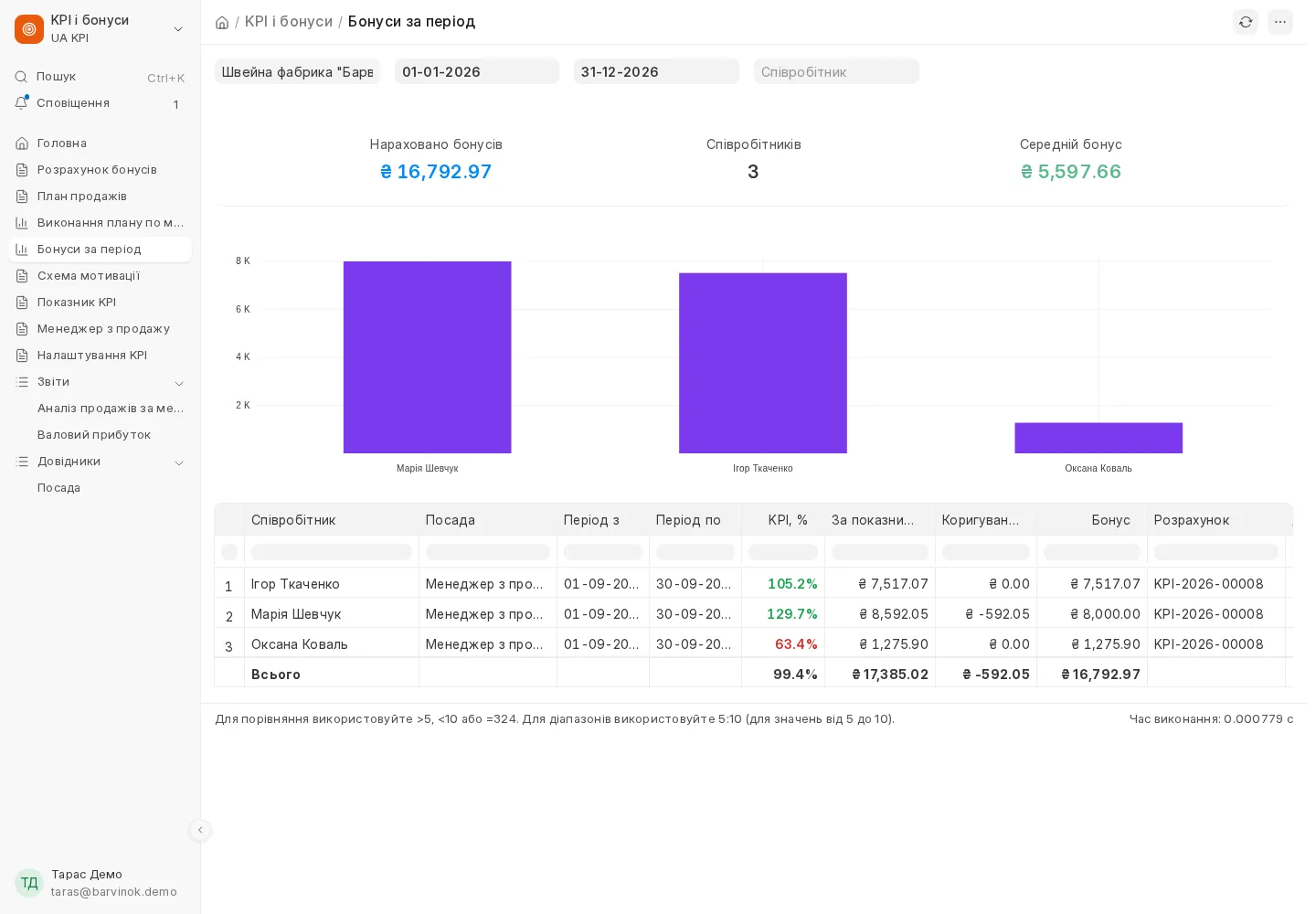
Task: Click the Співробітник column filter box
Action: (x=332, y=552)
